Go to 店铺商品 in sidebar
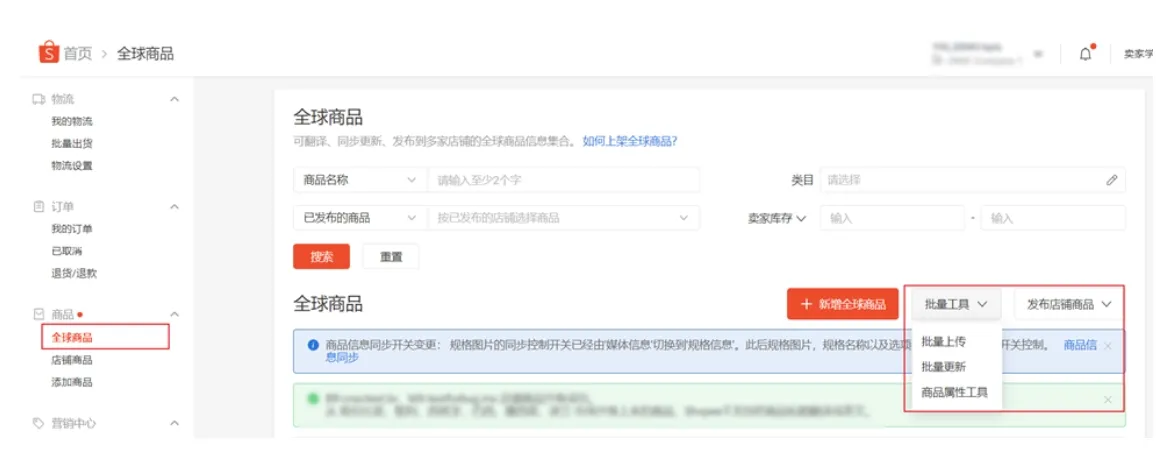The height and width of the screenshot is (471, 1164). pyautogui.click(x=72, y=360)
